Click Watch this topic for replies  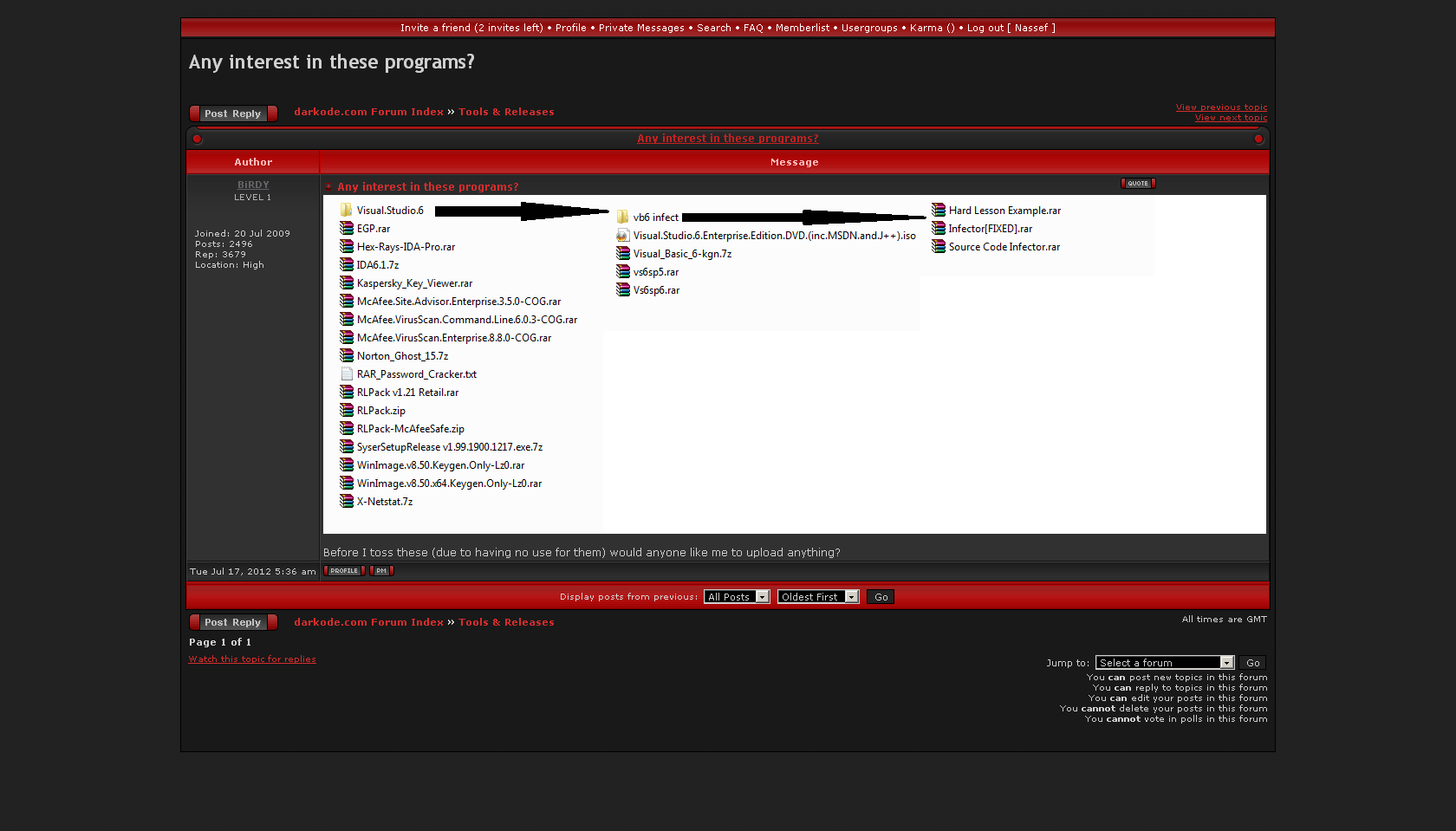pyautogui.click(x=252, y=659)
